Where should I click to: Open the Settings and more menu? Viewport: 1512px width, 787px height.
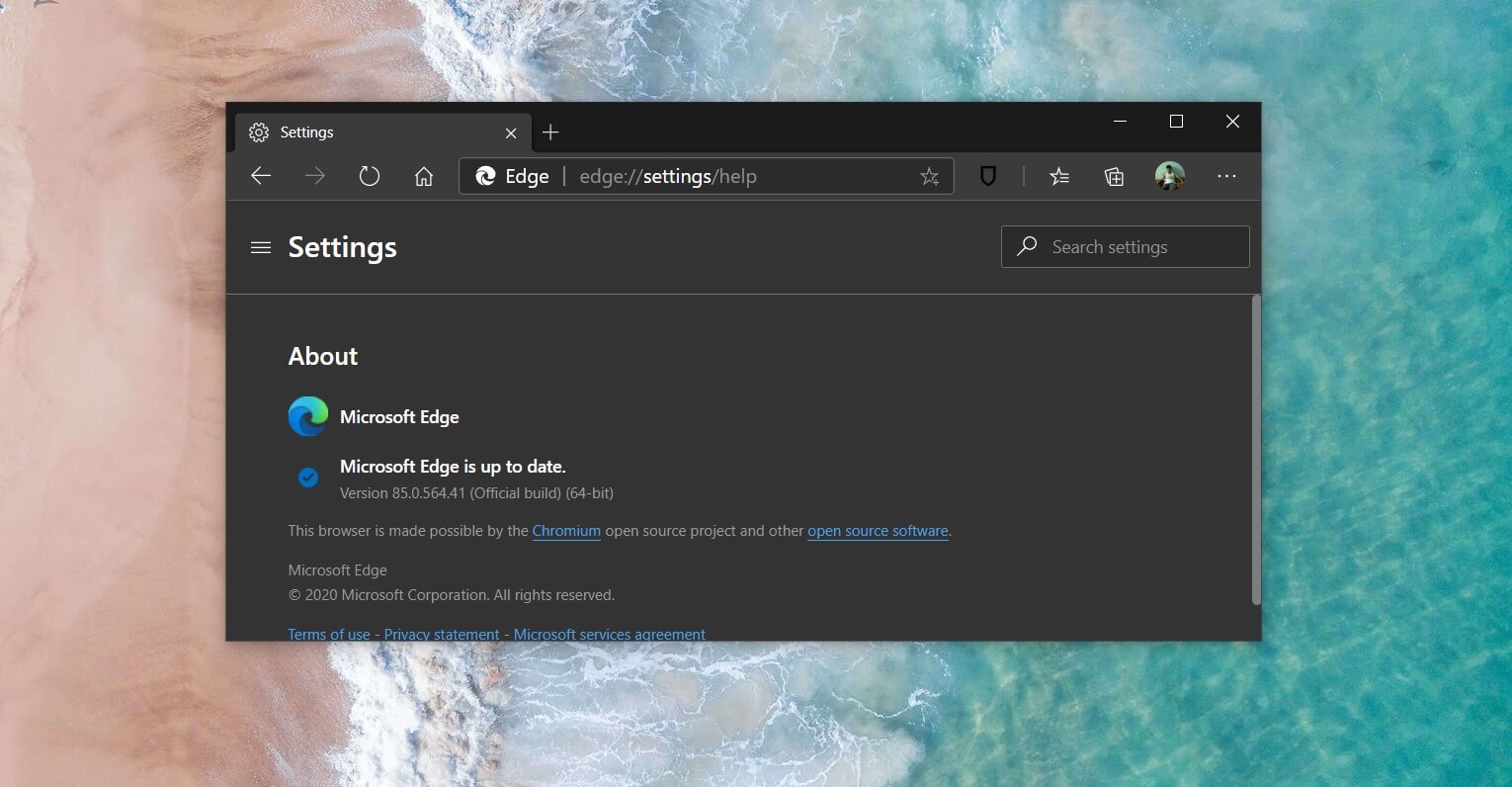click(x=1226, y=176)
